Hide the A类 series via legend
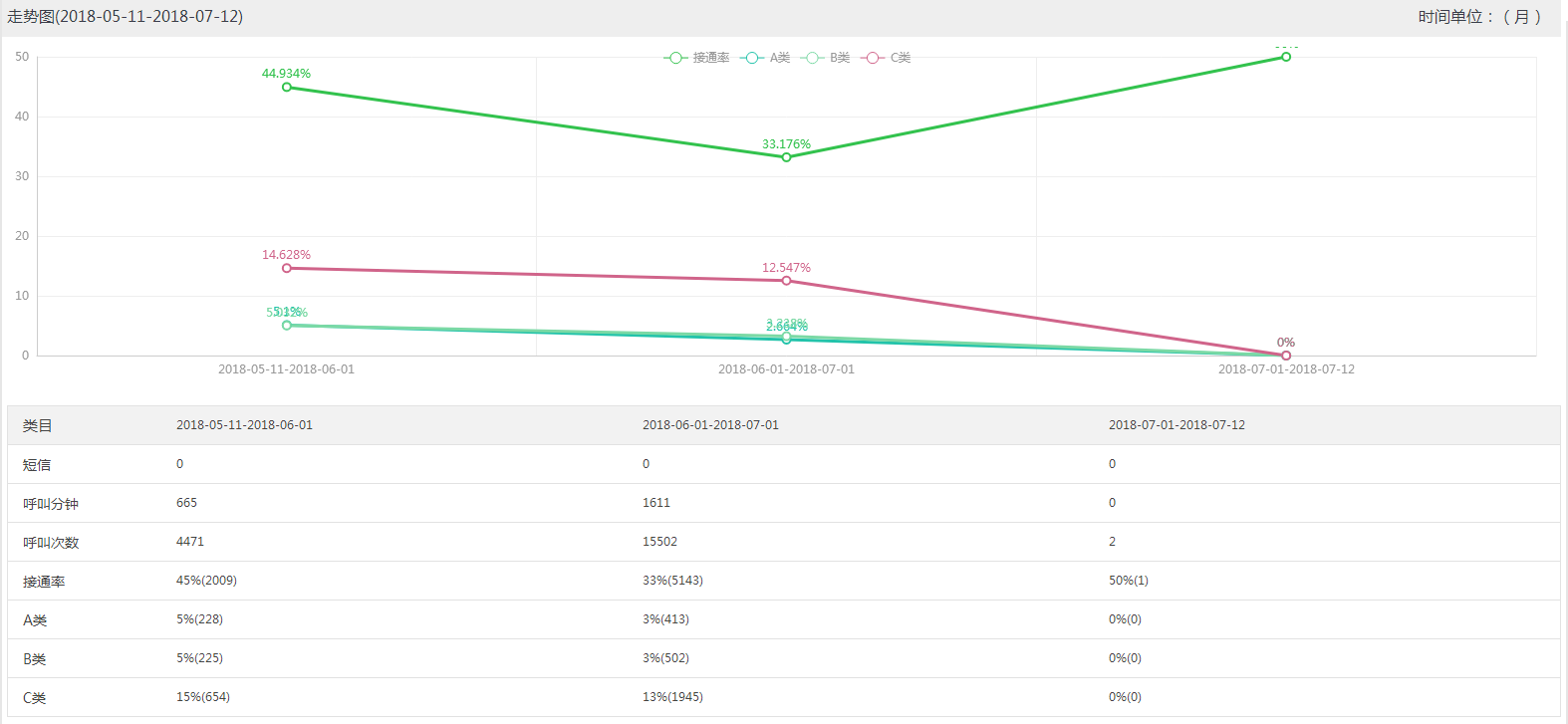Image resolution: width=1568 pixels, height=724 pixels. 765,58
